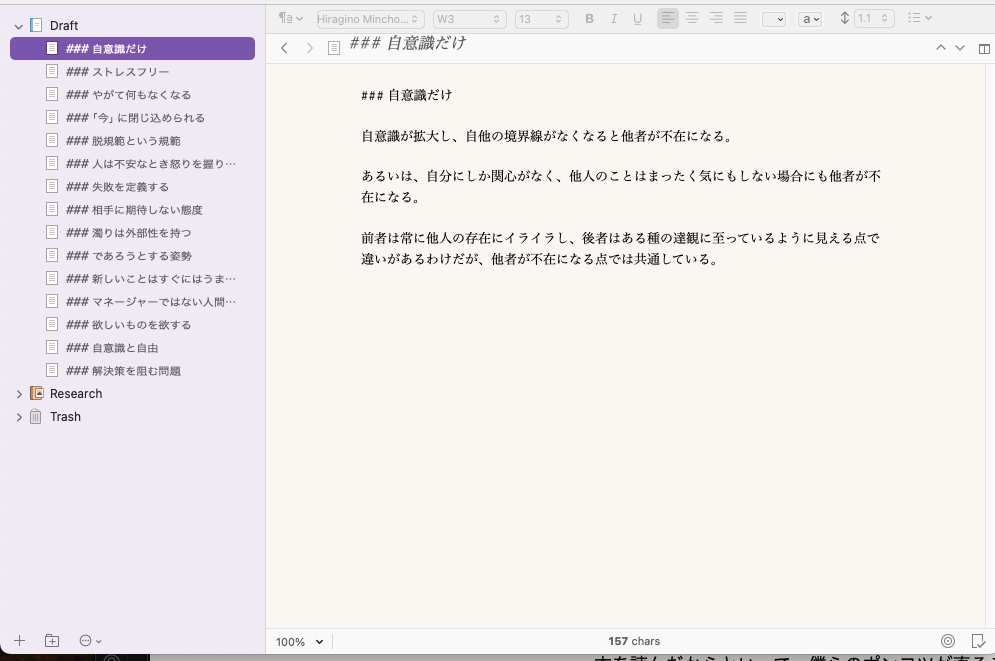The height and width of the screenshot is (661, 995).
Task: Click the plus button to add a new item
Action: tap(20, 640)
